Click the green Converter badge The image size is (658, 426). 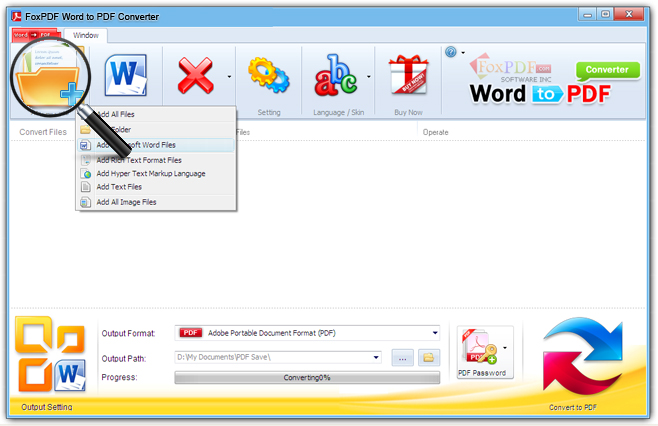608,70
